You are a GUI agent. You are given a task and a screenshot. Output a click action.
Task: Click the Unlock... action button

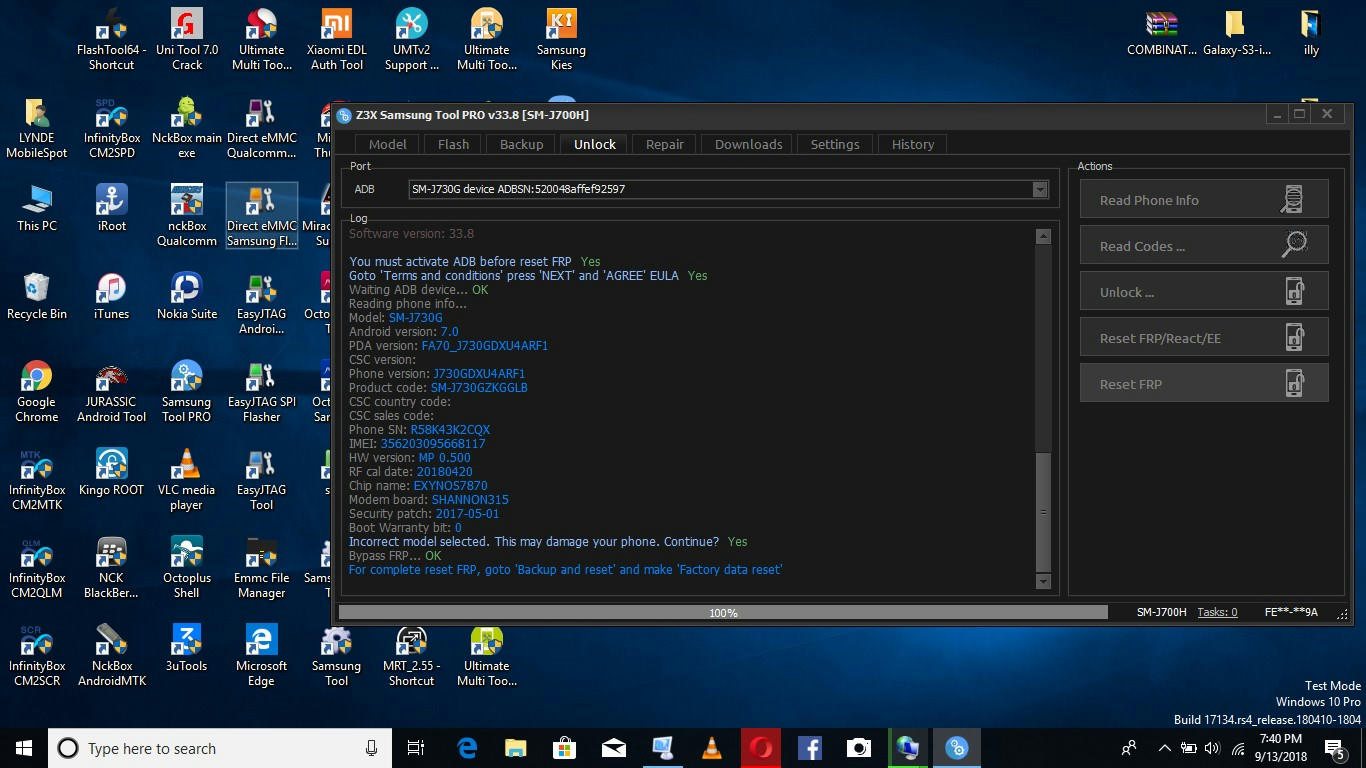click(x=1204, y=291)
